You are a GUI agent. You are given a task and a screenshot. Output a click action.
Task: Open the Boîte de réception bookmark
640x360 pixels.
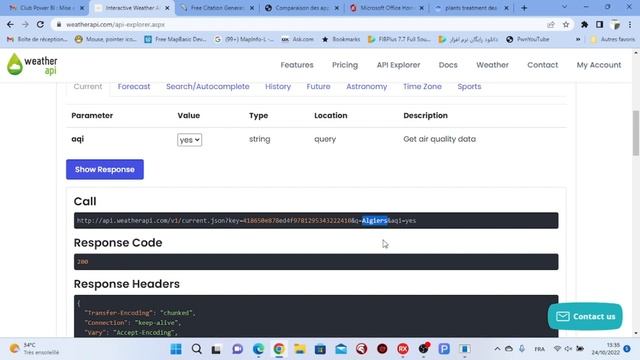[37, 39]
